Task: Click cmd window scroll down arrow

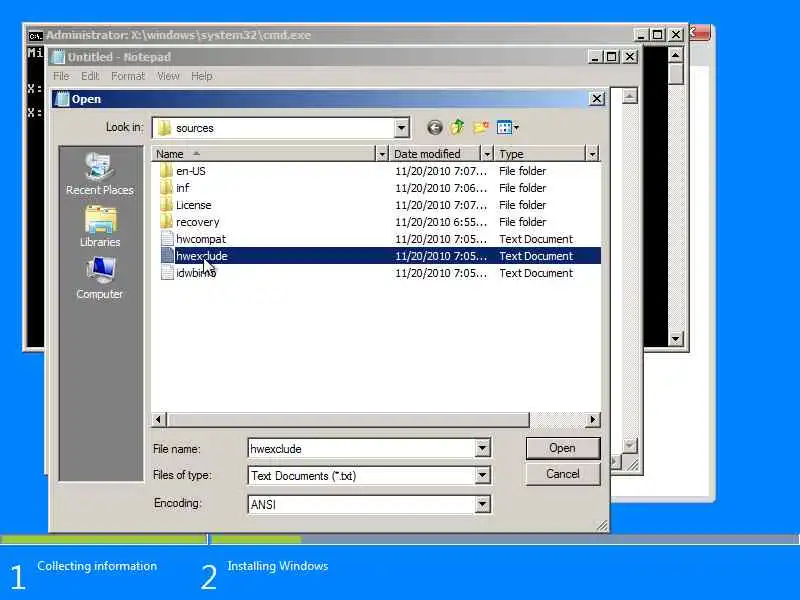Action: (676, 338)
